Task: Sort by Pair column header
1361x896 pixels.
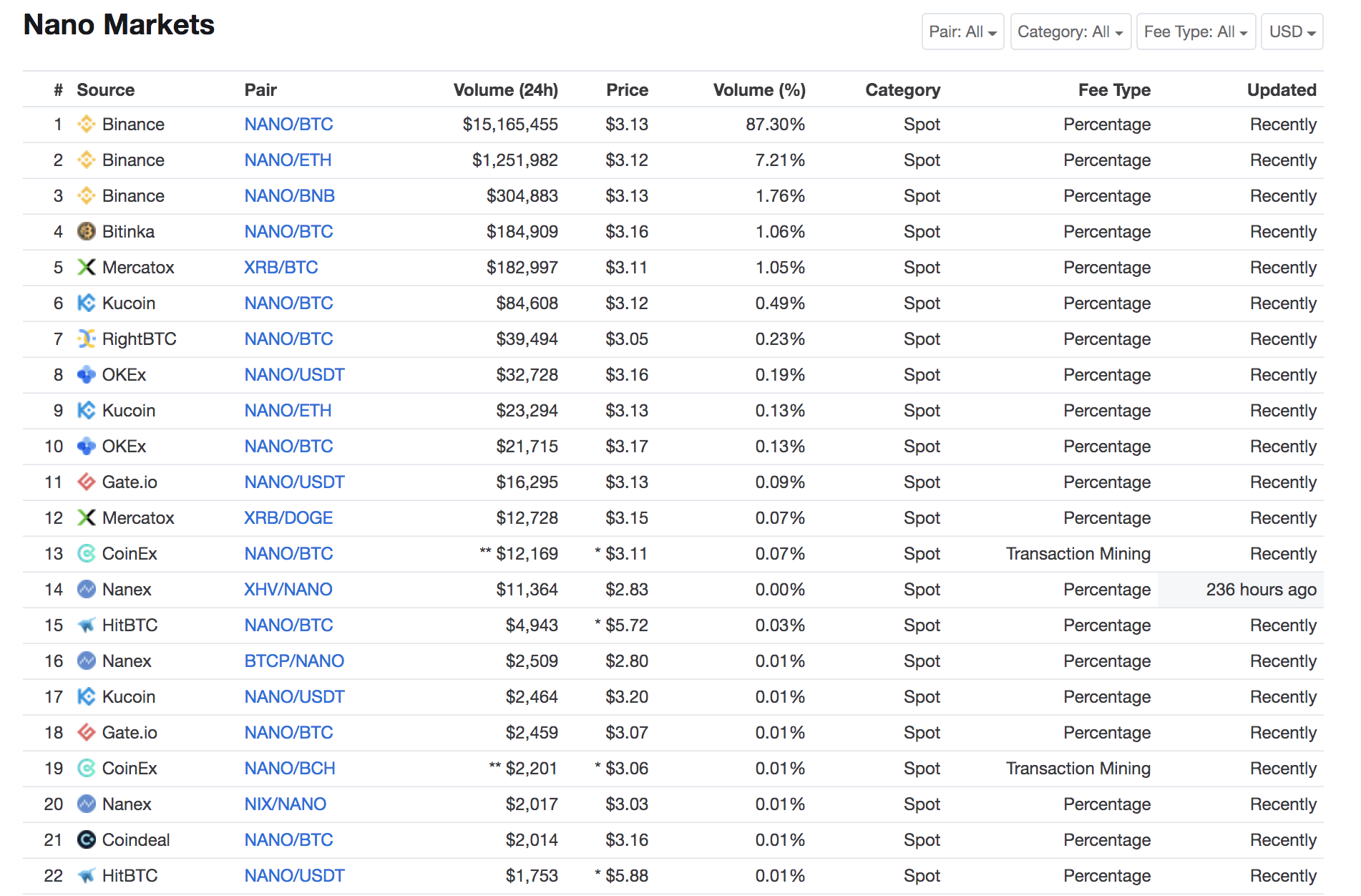Action: (x=260, y=90)
